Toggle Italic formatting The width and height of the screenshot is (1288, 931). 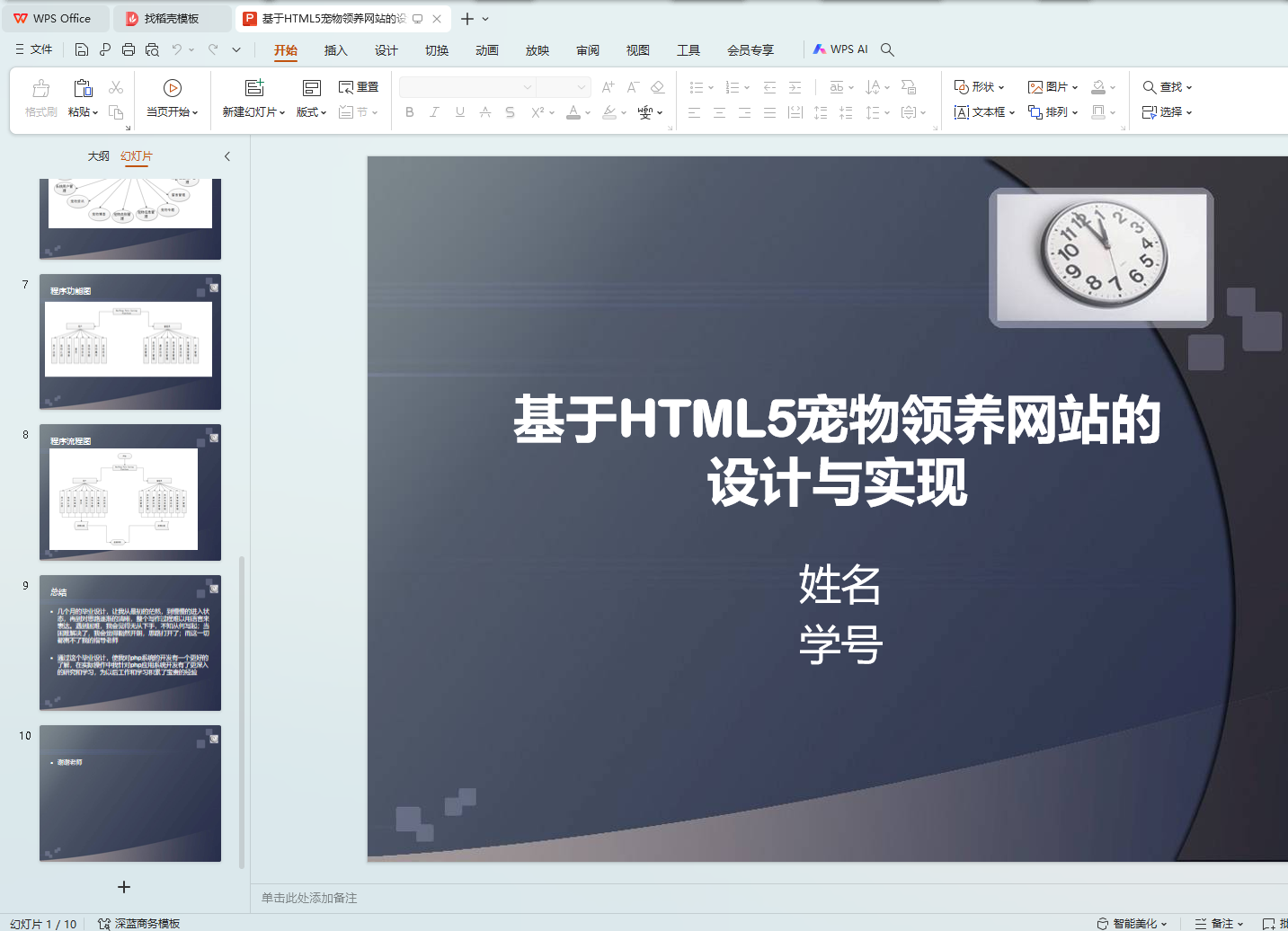click(434, 112)
